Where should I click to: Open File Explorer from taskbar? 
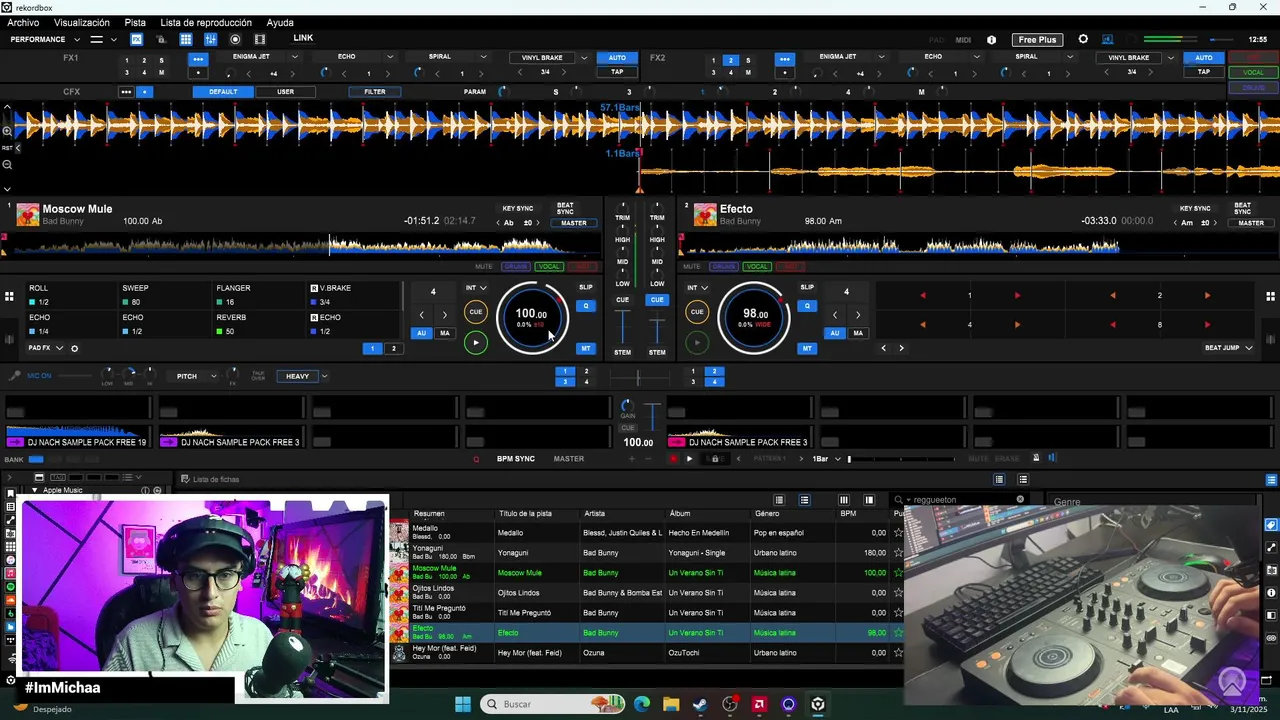click(671, 704)
